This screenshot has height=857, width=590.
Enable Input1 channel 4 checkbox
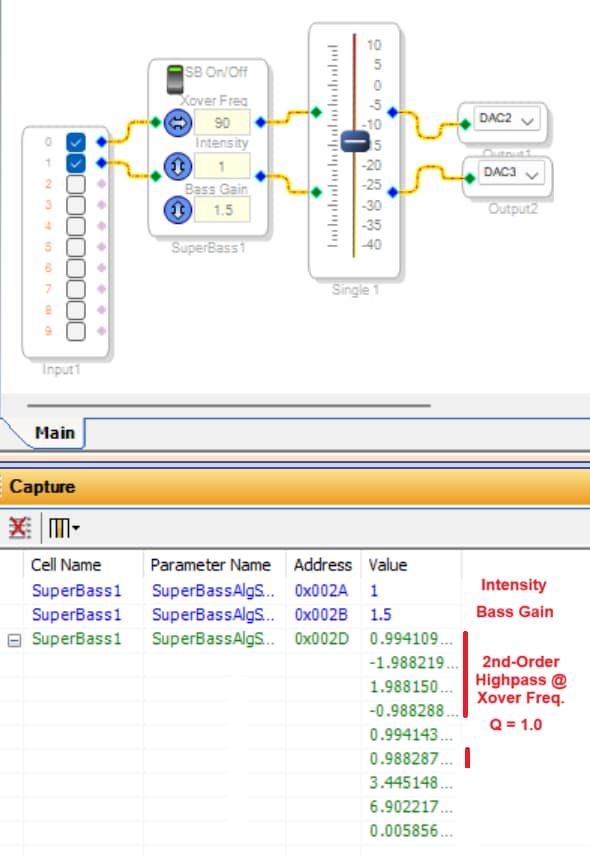coord(75,226)
